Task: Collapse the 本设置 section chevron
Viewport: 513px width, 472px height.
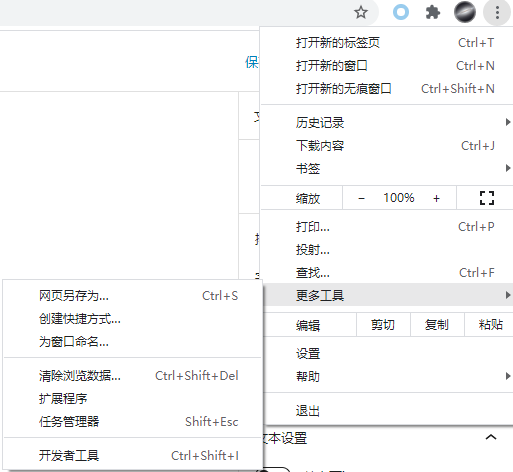Action: pos(491,437)
